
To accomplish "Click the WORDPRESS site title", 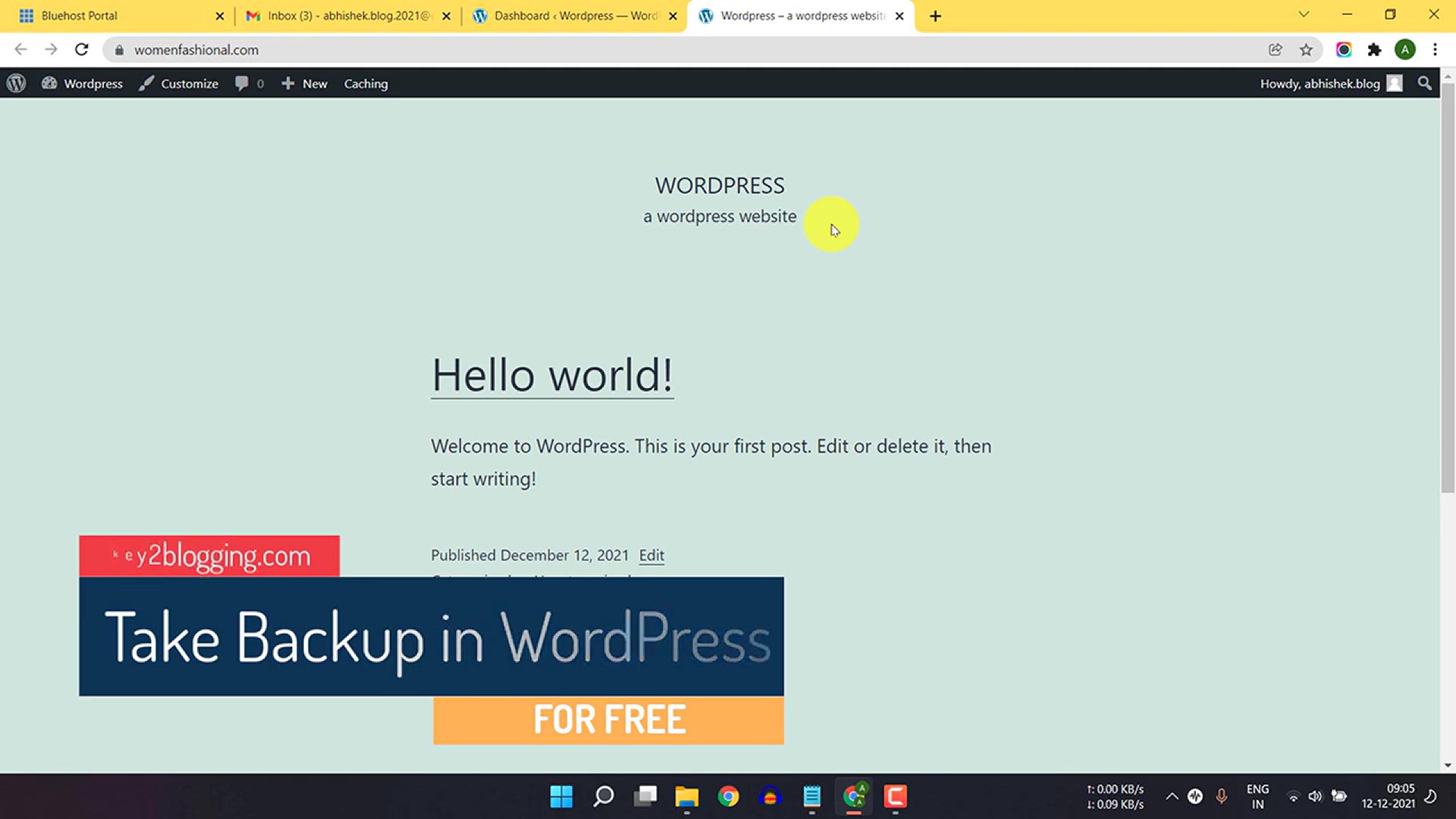I will pos(720,186).
